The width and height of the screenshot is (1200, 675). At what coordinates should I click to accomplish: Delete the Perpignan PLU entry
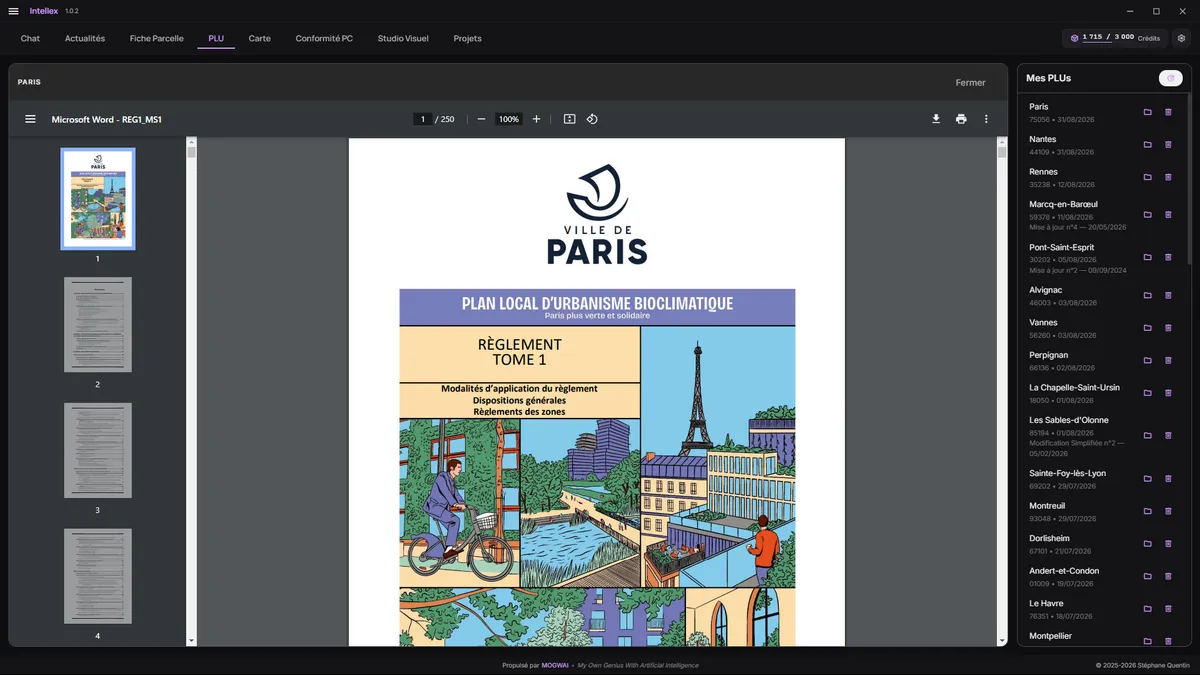click(1168, 360)
